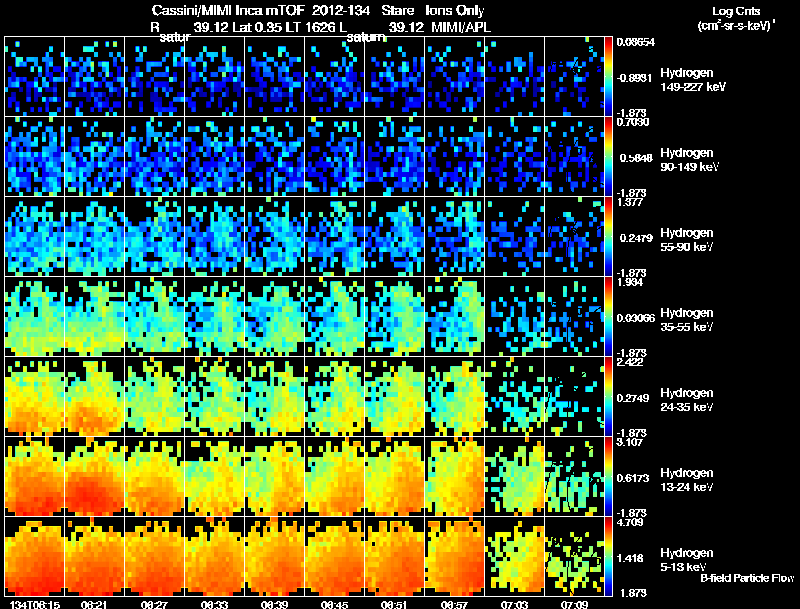Click the 'Log Cnts' scale heading

736,11
